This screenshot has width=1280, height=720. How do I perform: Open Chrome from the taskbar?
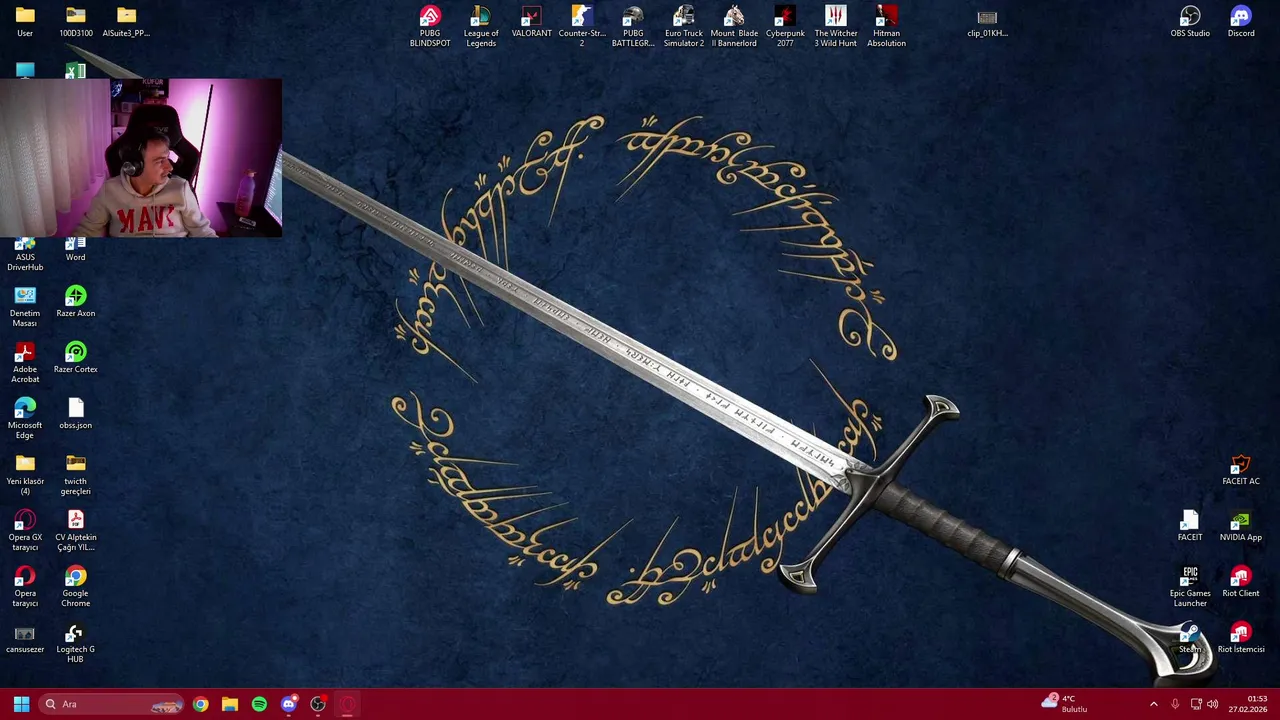tap(200, 704)
